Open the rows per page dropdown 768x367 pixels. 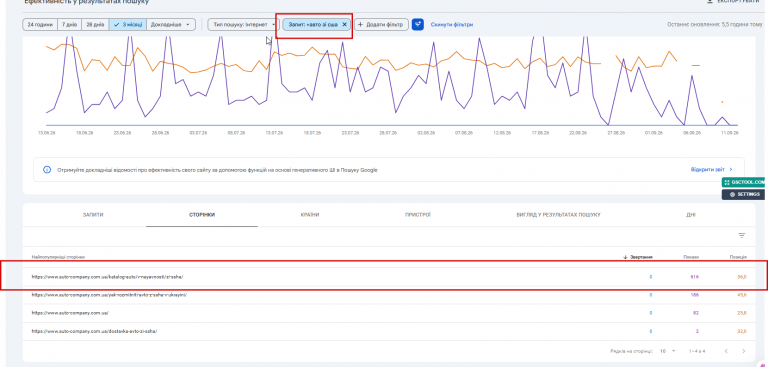click(x=667, y=351)
